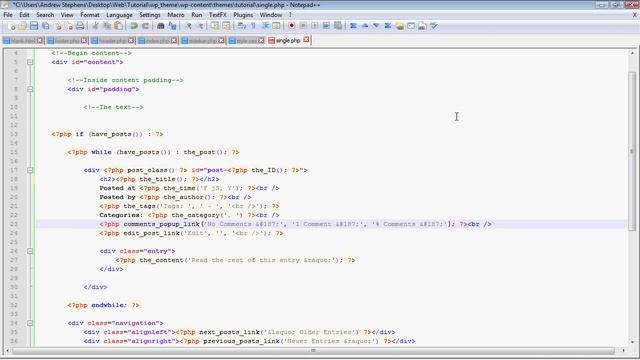Toggle synchronized vertical scrolling
The height and width of the screenshot is (360, 640).
(x=215, y=26)
